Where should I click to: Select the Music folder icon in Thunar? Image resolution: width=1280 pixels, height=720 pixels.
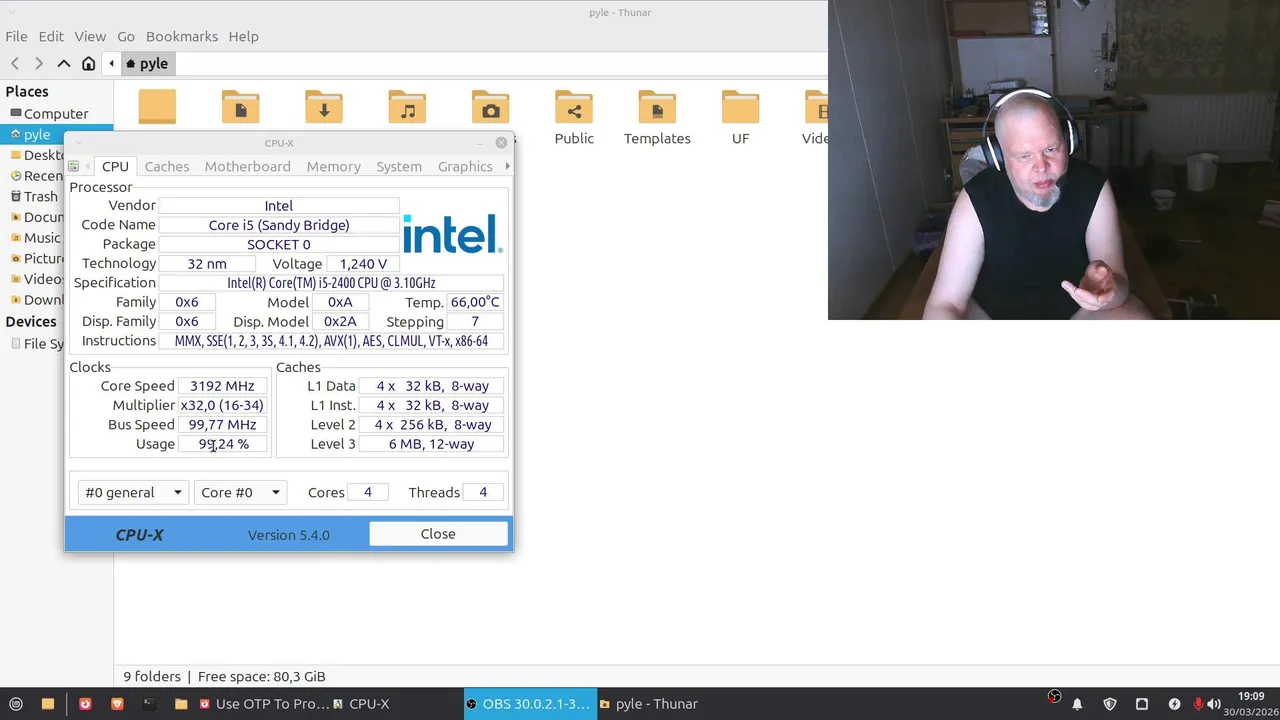point(407,108)
